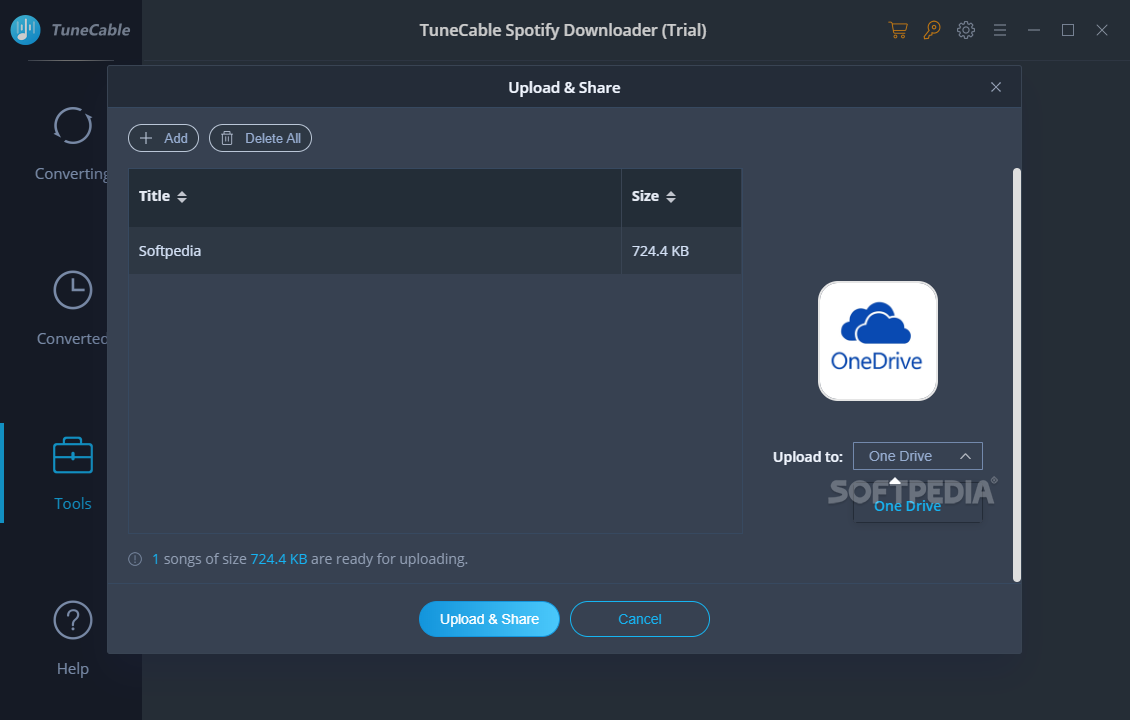Close the TuneCable application window
The width and height of the screenshot is (1130, 720).
coord(1102,30)
